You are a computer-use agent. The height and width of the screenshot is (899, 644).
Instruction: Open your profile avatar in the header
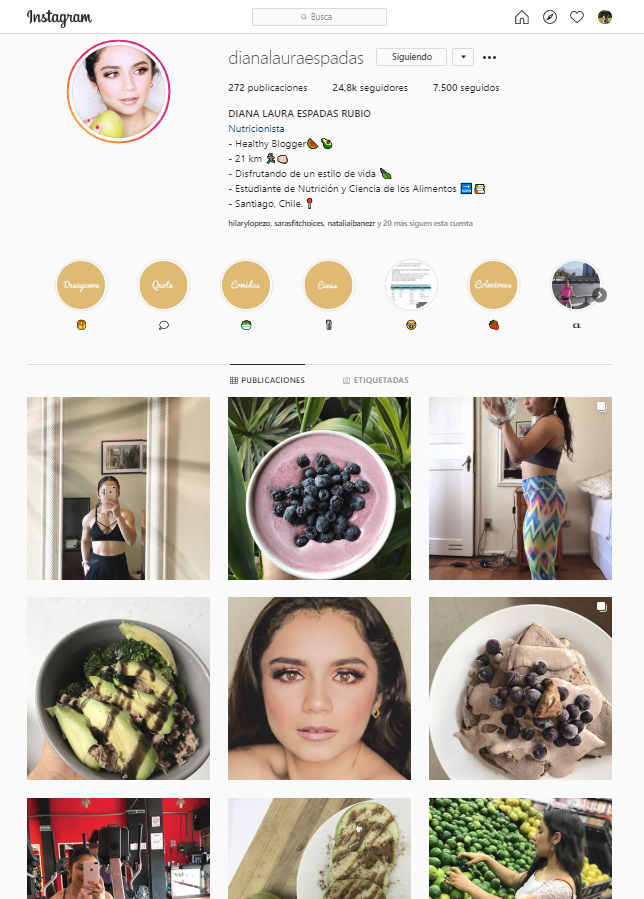[604, 17]
